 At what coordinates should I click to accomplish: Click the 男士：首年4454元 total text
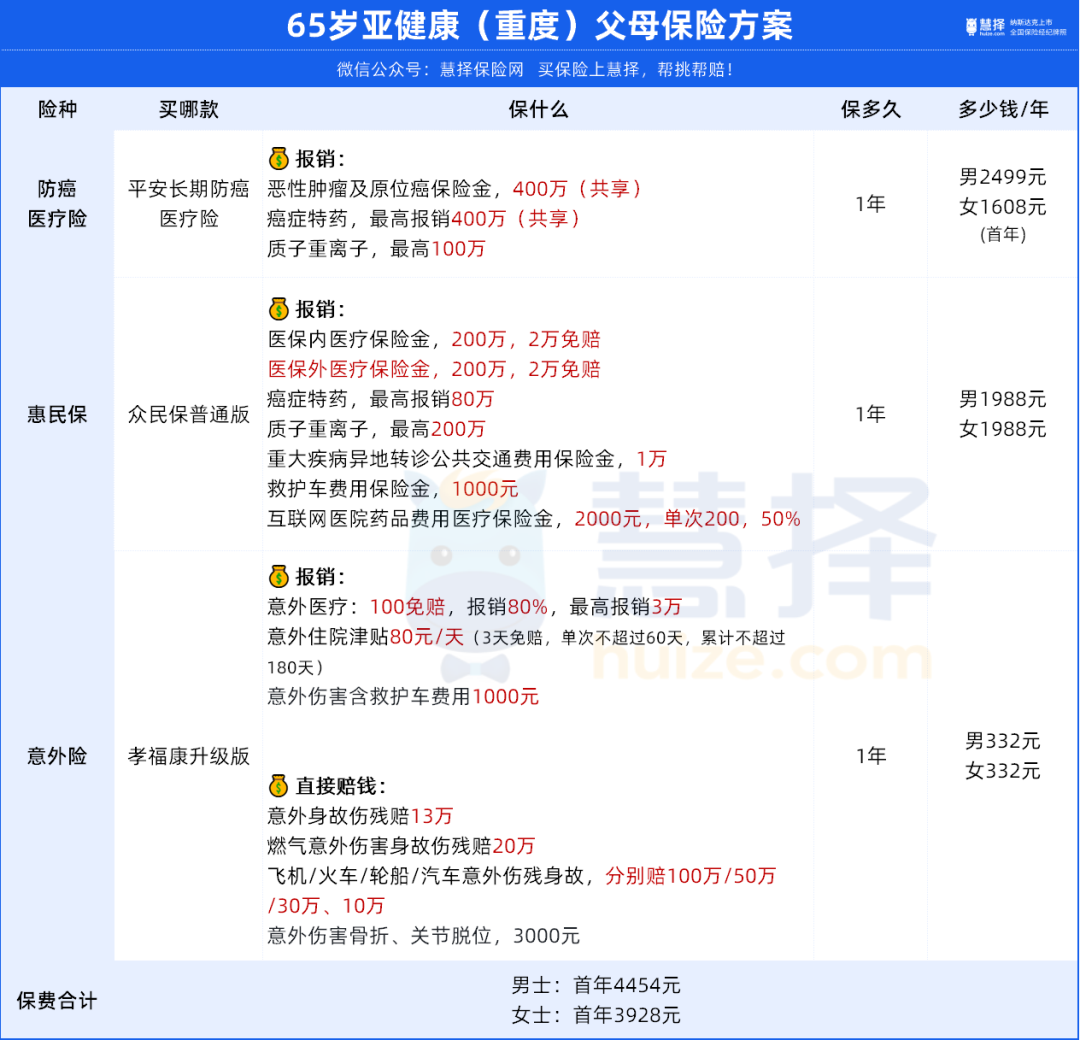point(596,985)
